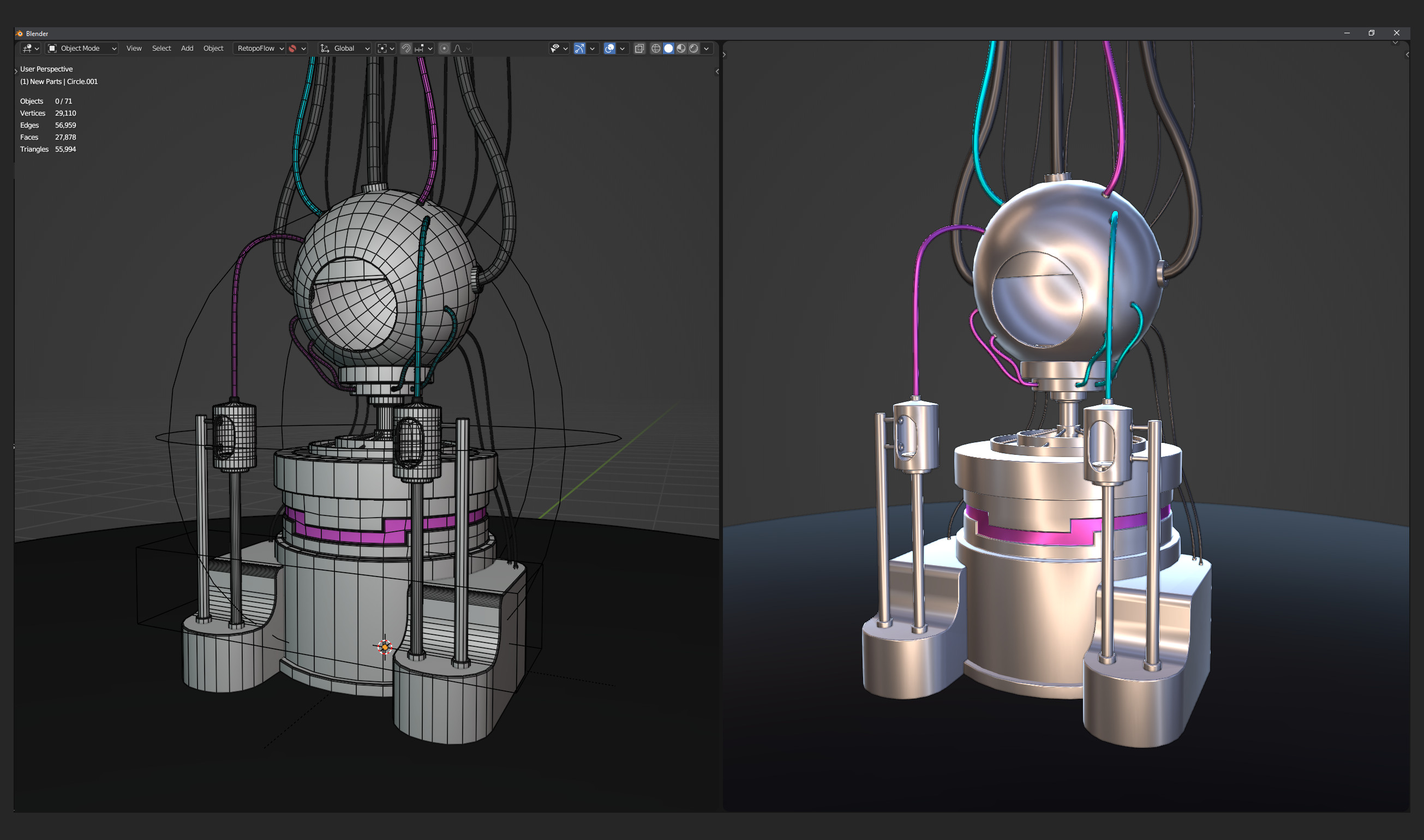Click the RetopoFlow red icon button
This screenshot has height=840, width=1424.
click(x=293, y=49)
